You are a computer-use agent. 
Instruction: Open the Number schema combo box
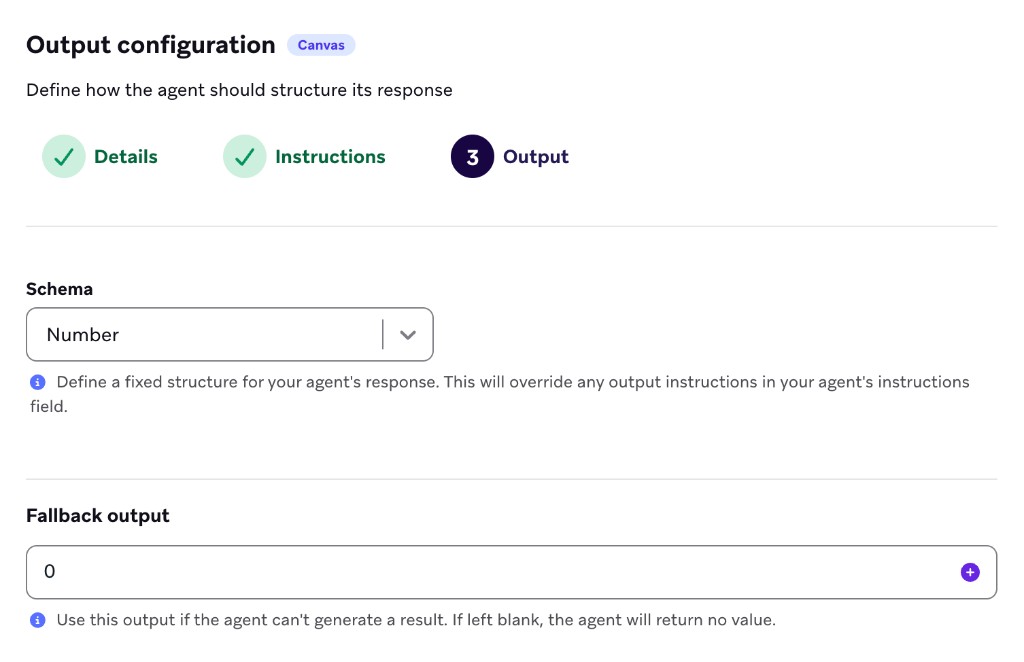click(x=230, y=334)
